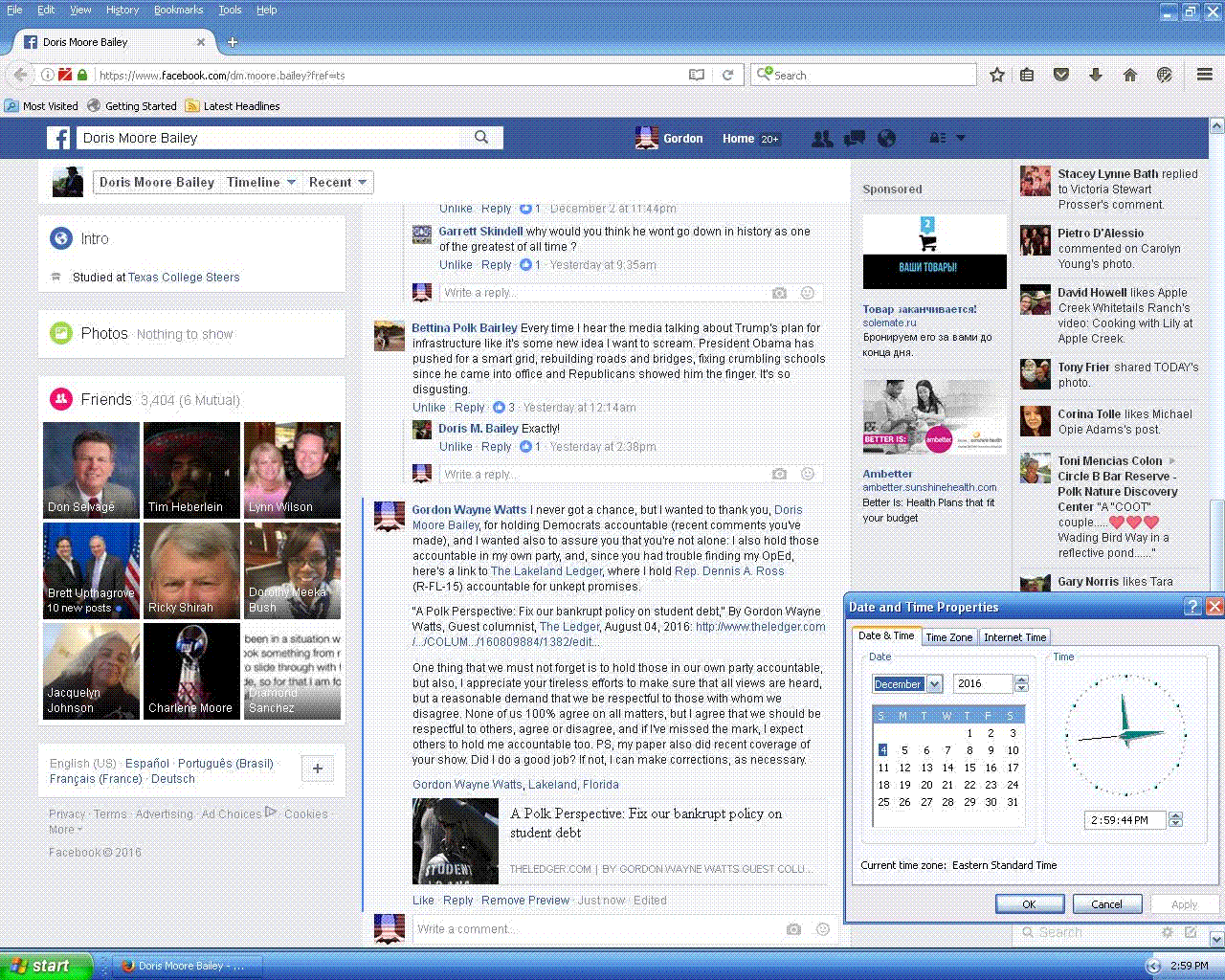1225x980 pixels.
Task: Open Facebook messages icon
Action: pyautogui.click(x=855, y=139)
